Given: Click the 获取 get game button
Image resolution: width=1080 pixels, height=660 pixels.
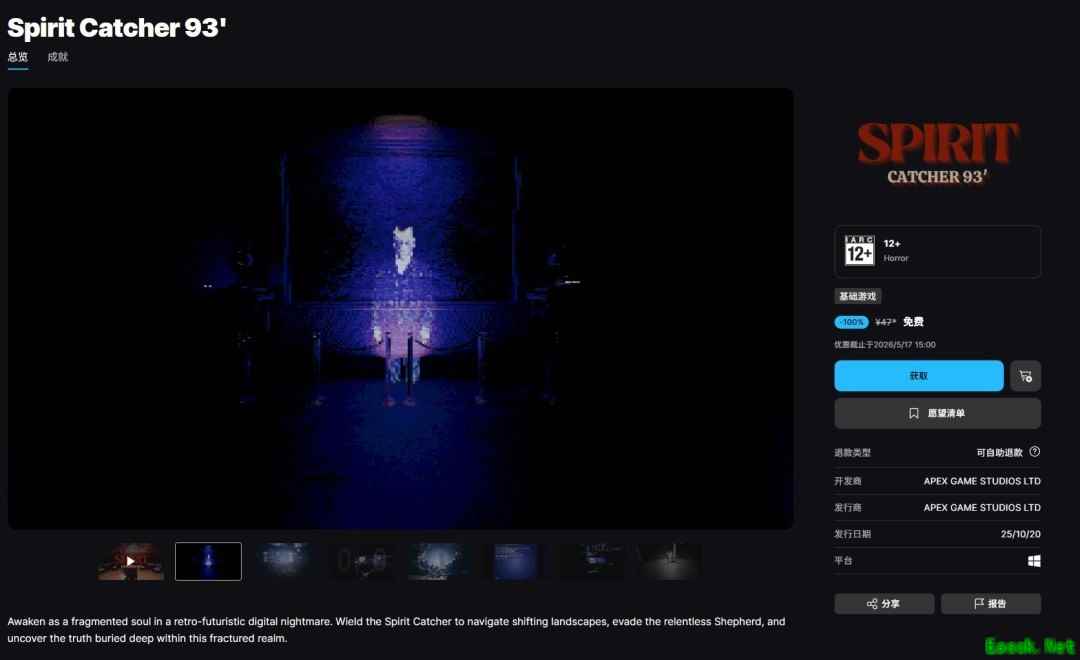Looking at the screenshot, I should 919,376.
